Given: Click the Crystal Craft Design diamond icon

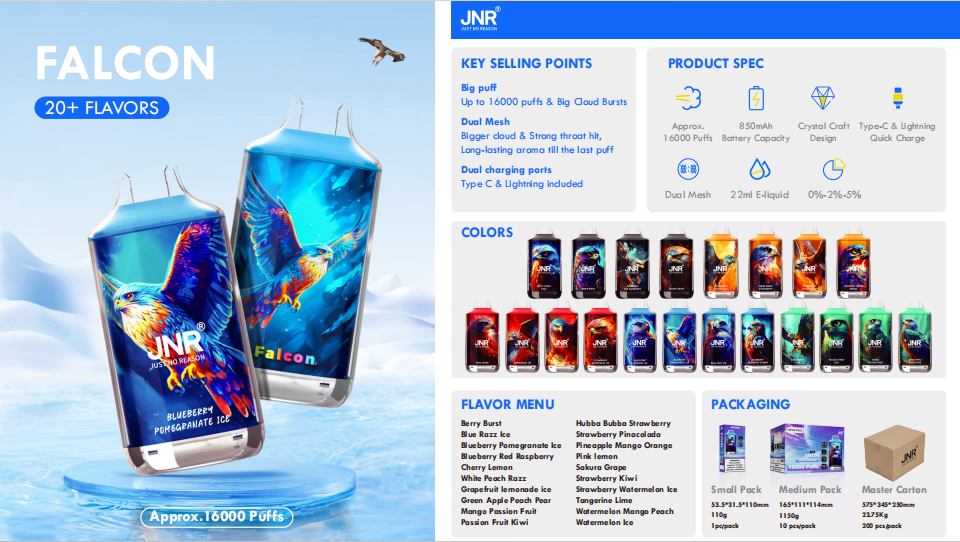Looking at the screenshot, I should point(823,97).
